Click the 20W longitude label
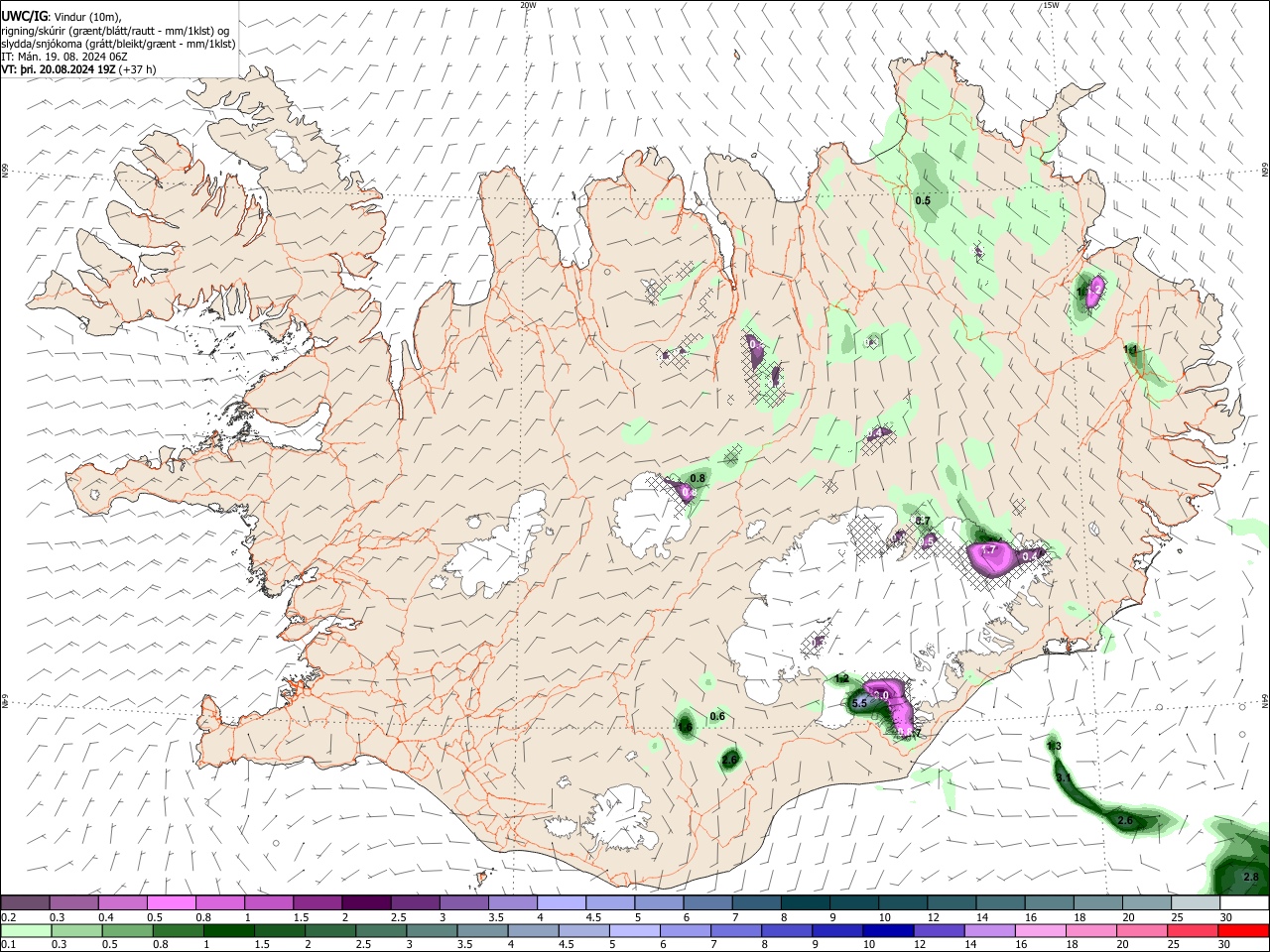1270x952 pixels. pyautogui.click(x=528, y=5)
